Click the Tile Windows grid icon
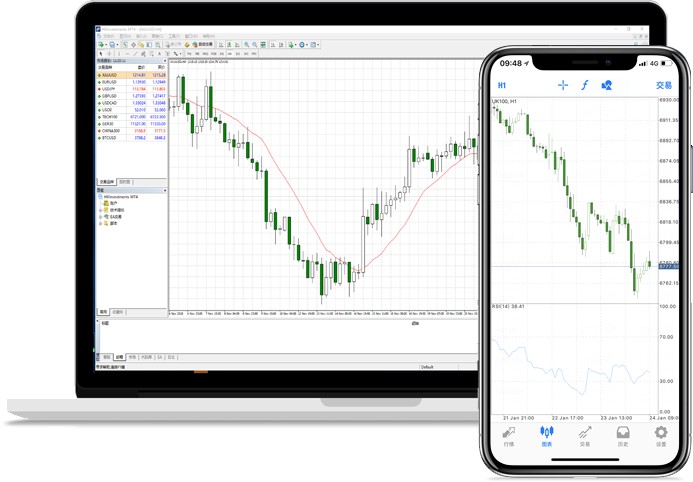The image size is (693, 482). tap(263, 45)
